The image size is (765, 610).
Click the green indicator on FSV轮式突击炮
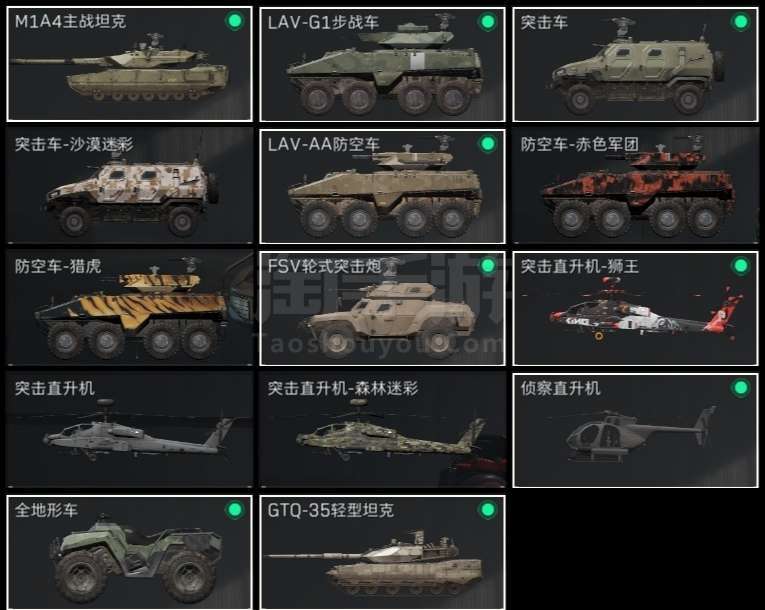tap(487, 265)
